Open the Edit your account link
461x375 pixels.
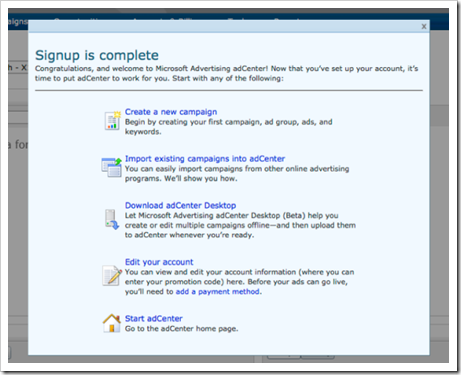[159, 262]
